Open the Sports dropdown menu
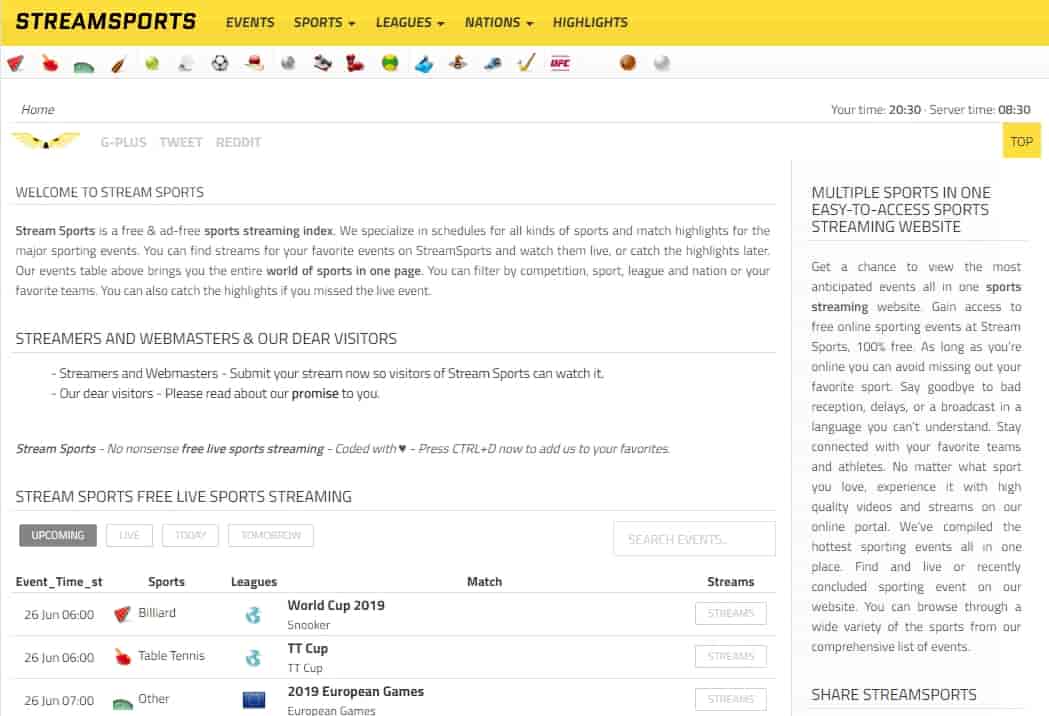 click(324, 22)
